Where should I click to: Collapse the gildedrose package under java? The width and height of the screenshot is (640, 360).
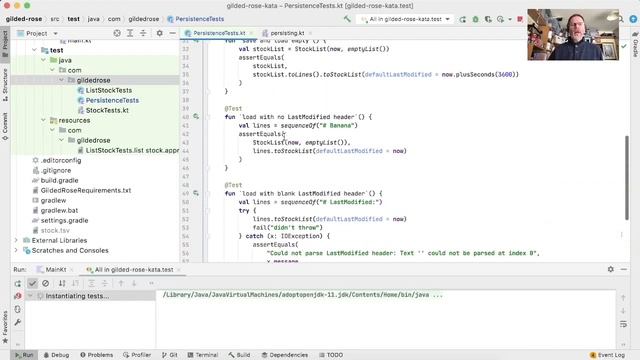tap(62, 80)
